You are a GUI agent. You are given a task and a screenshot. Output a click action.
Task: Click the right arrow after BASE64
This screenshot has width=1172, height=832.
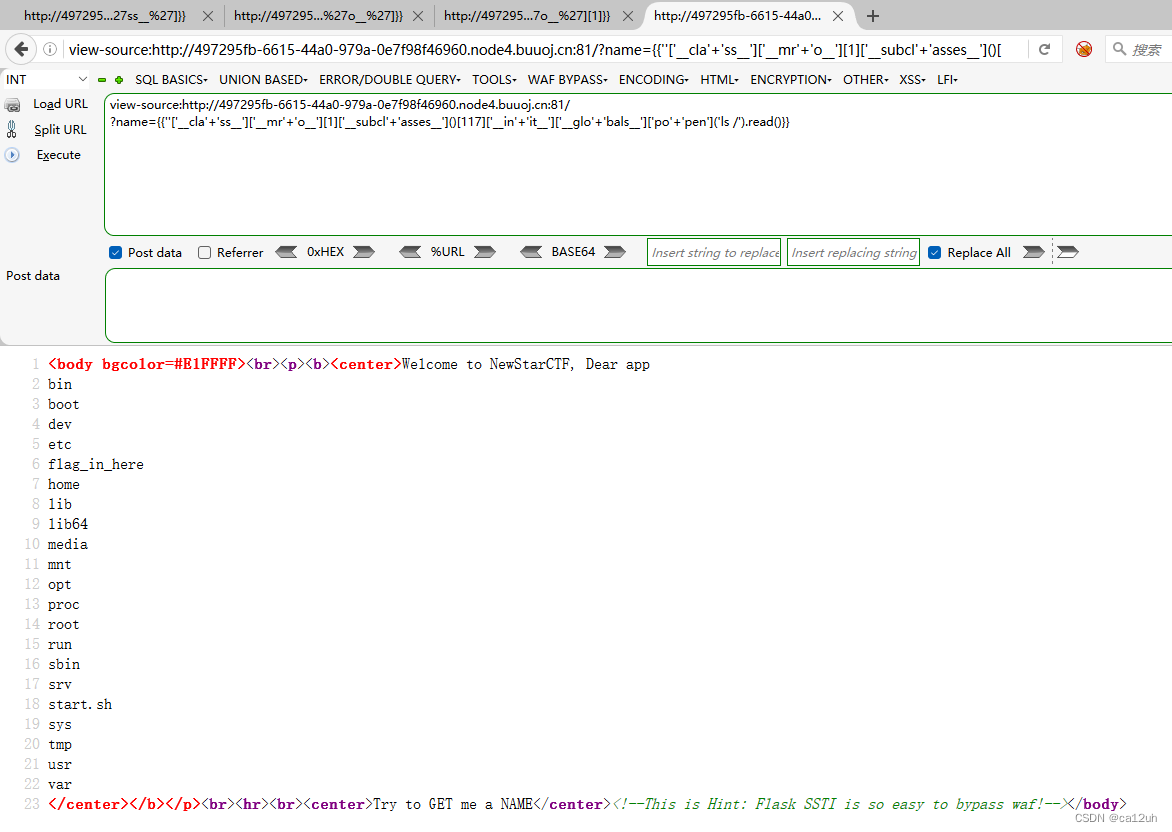point(614,252)
